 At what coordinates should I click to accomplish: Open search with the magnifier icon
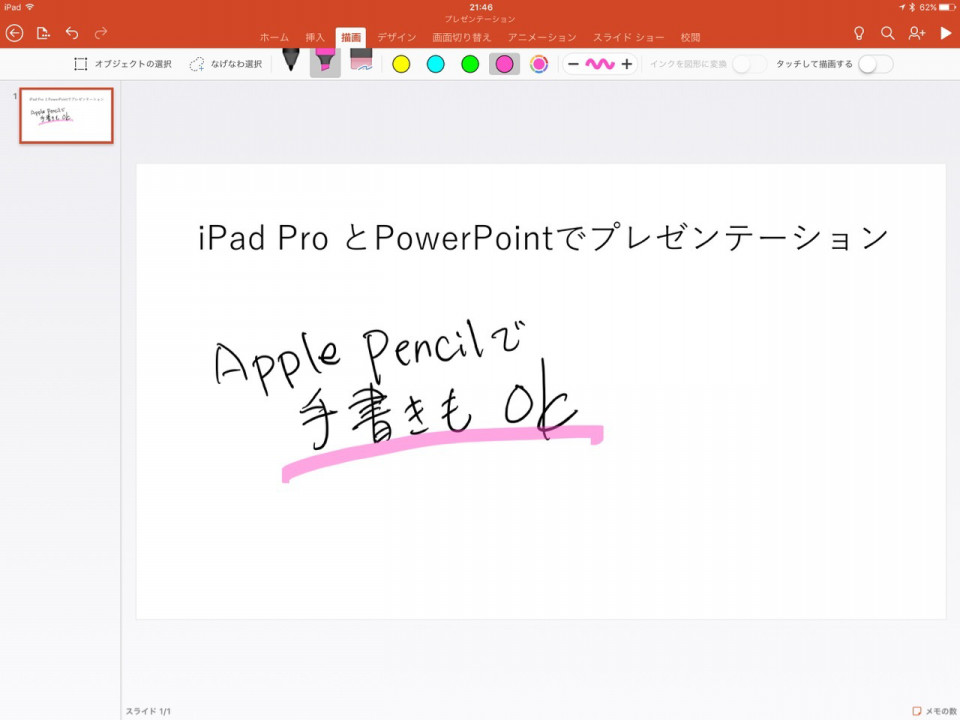(888, 33)
